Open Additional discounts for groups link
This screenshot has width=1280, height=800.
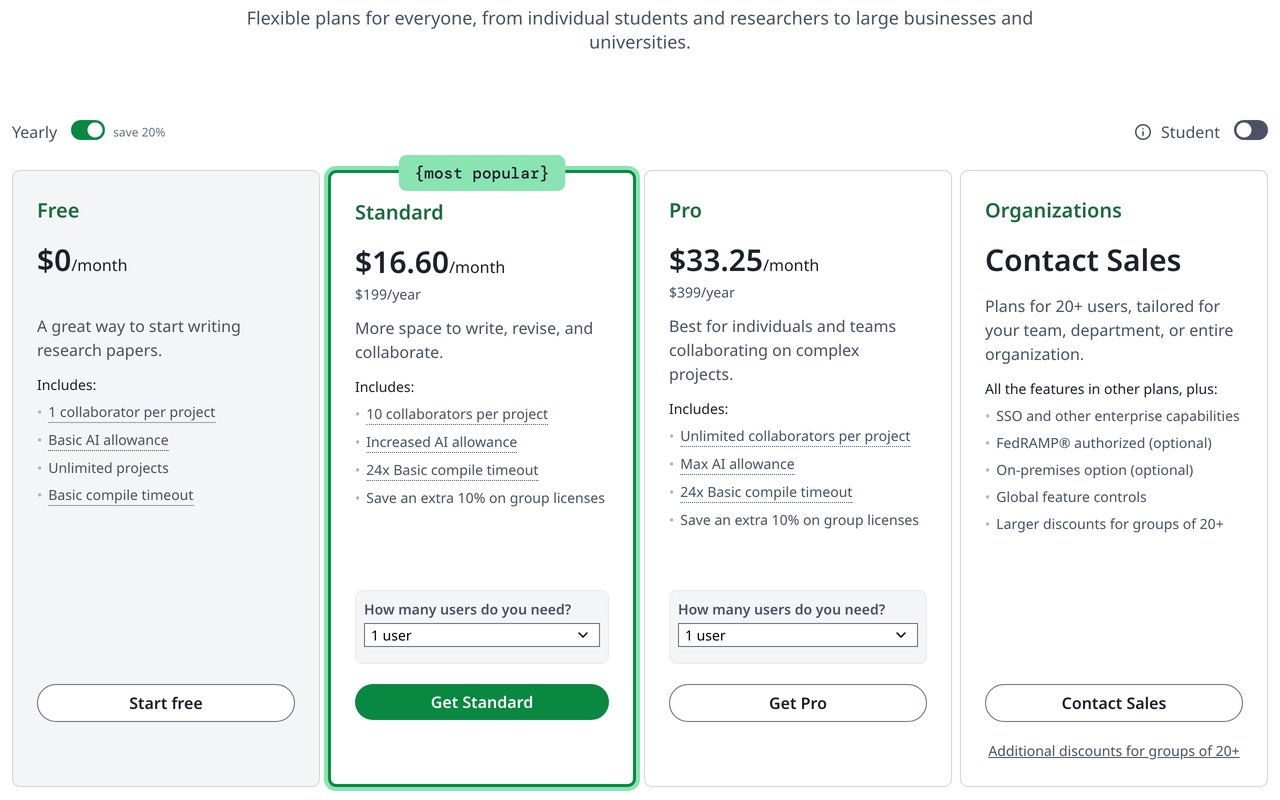click(1114, 751)
